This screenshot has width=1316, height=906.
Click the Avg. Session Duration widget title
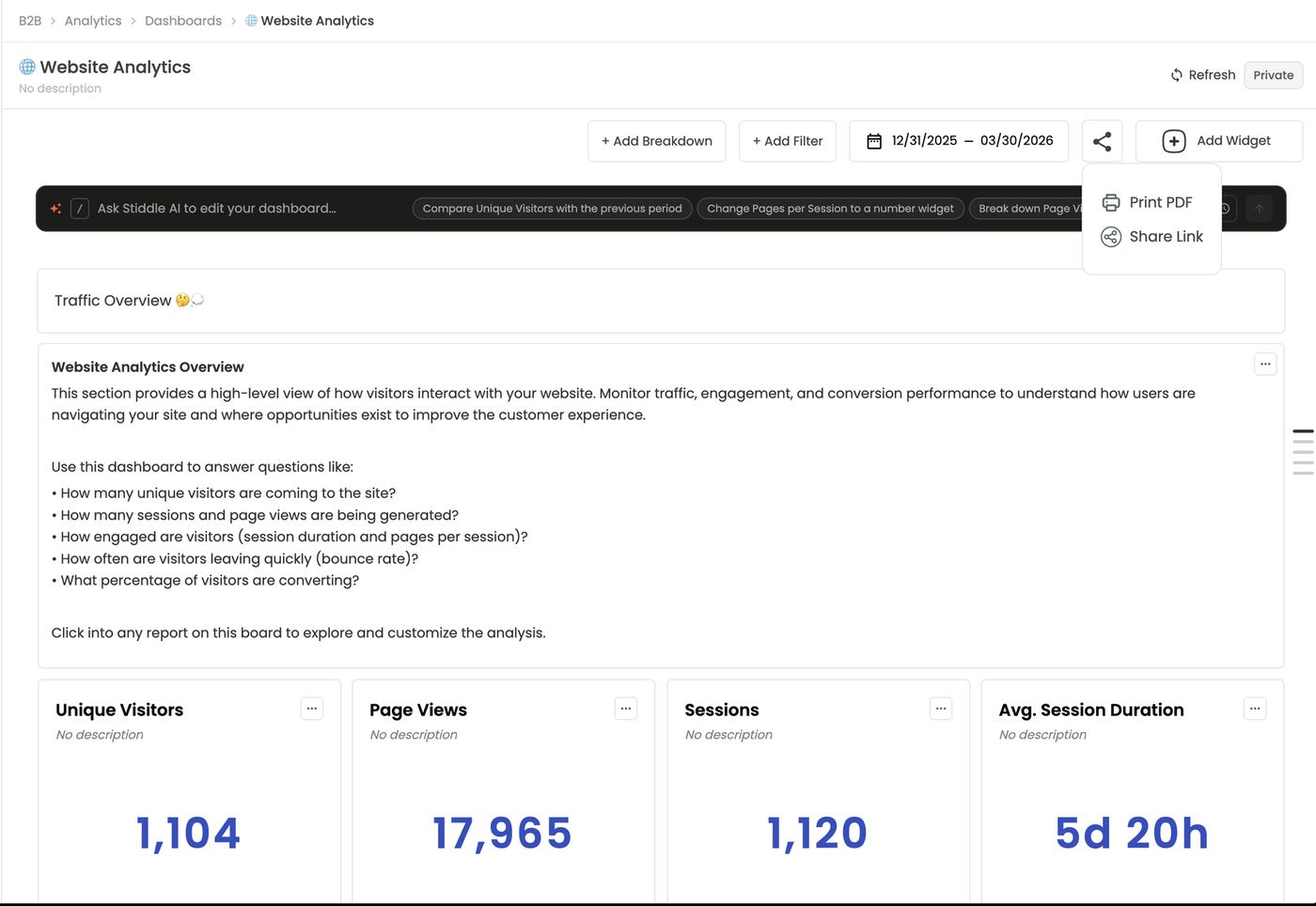tap(1091, 711)
